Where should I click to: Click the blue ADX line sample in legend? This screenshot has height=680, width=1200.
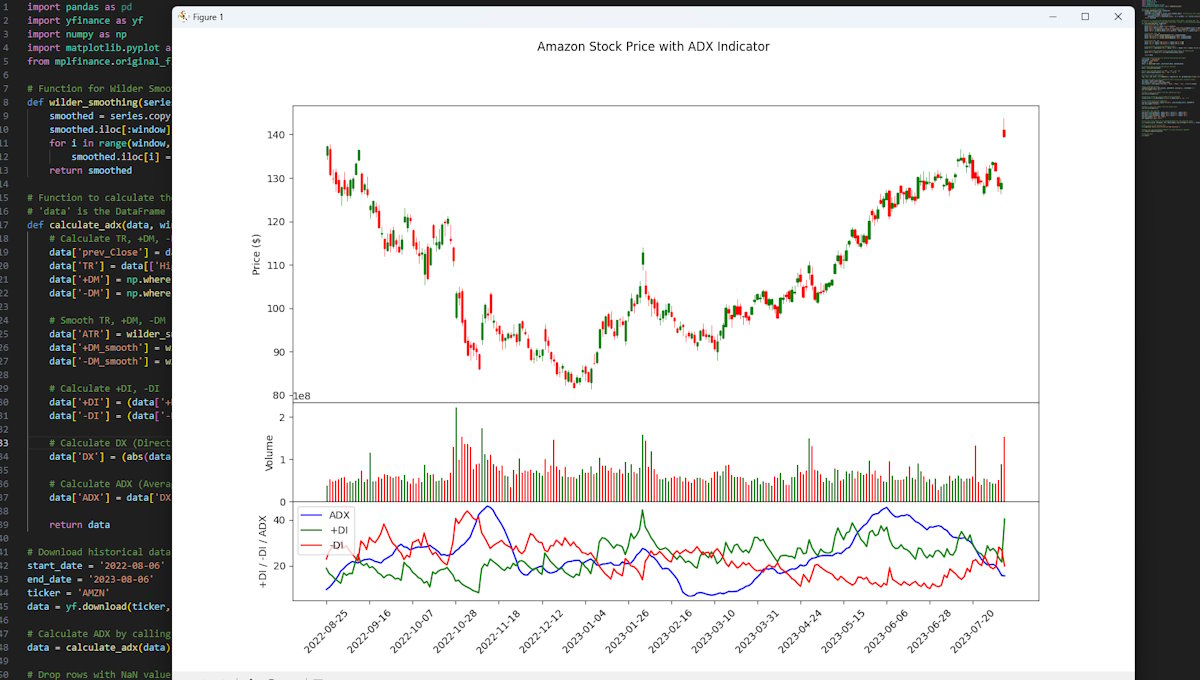pos(312,515)
